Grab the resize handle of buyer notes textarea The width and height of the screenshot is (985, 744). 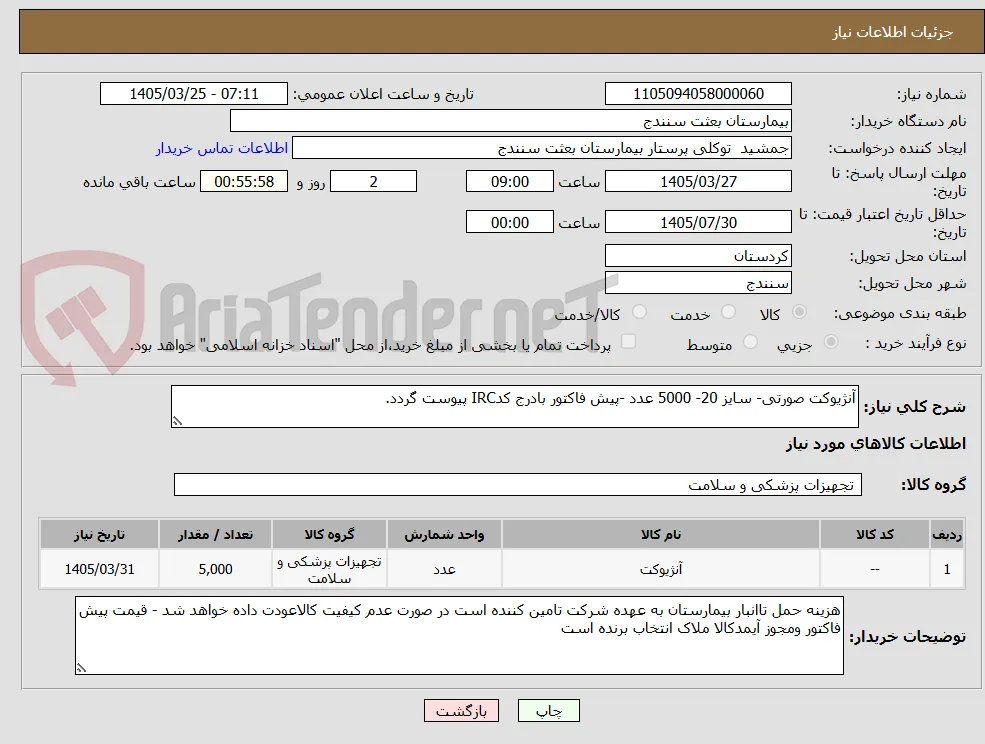point(81,669)
